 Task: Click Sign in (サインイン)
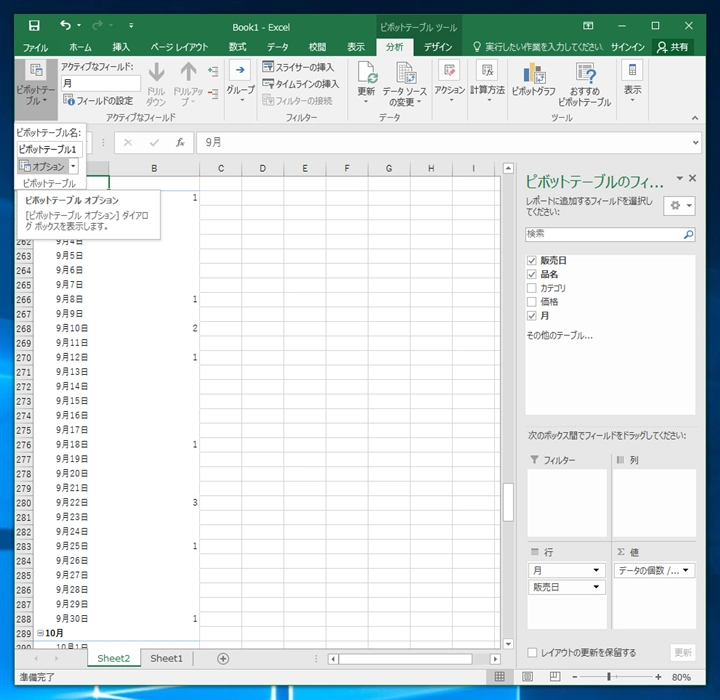627,47
